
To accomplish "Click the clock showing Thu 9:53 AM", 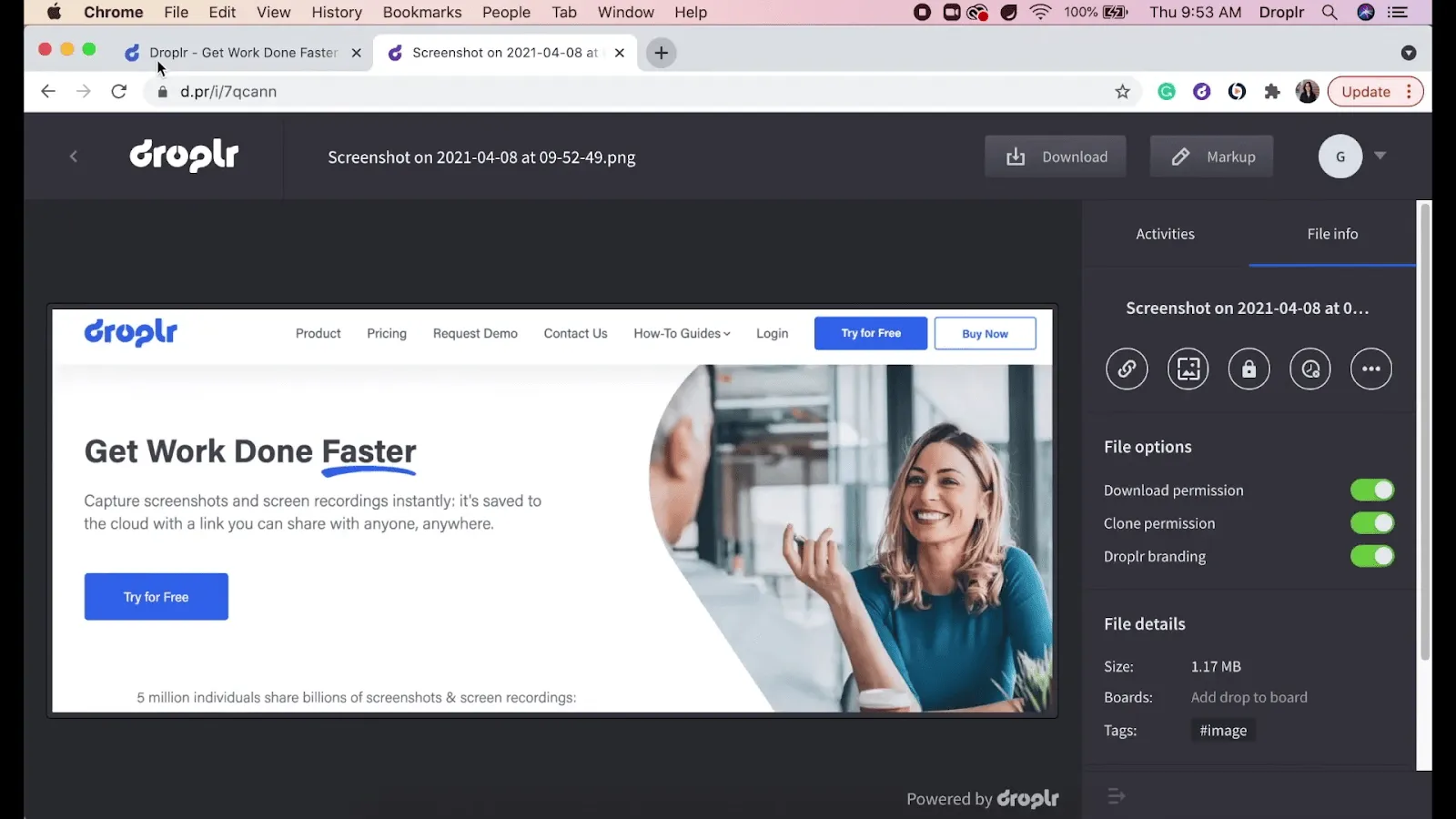I will (x=1195, y=12).
